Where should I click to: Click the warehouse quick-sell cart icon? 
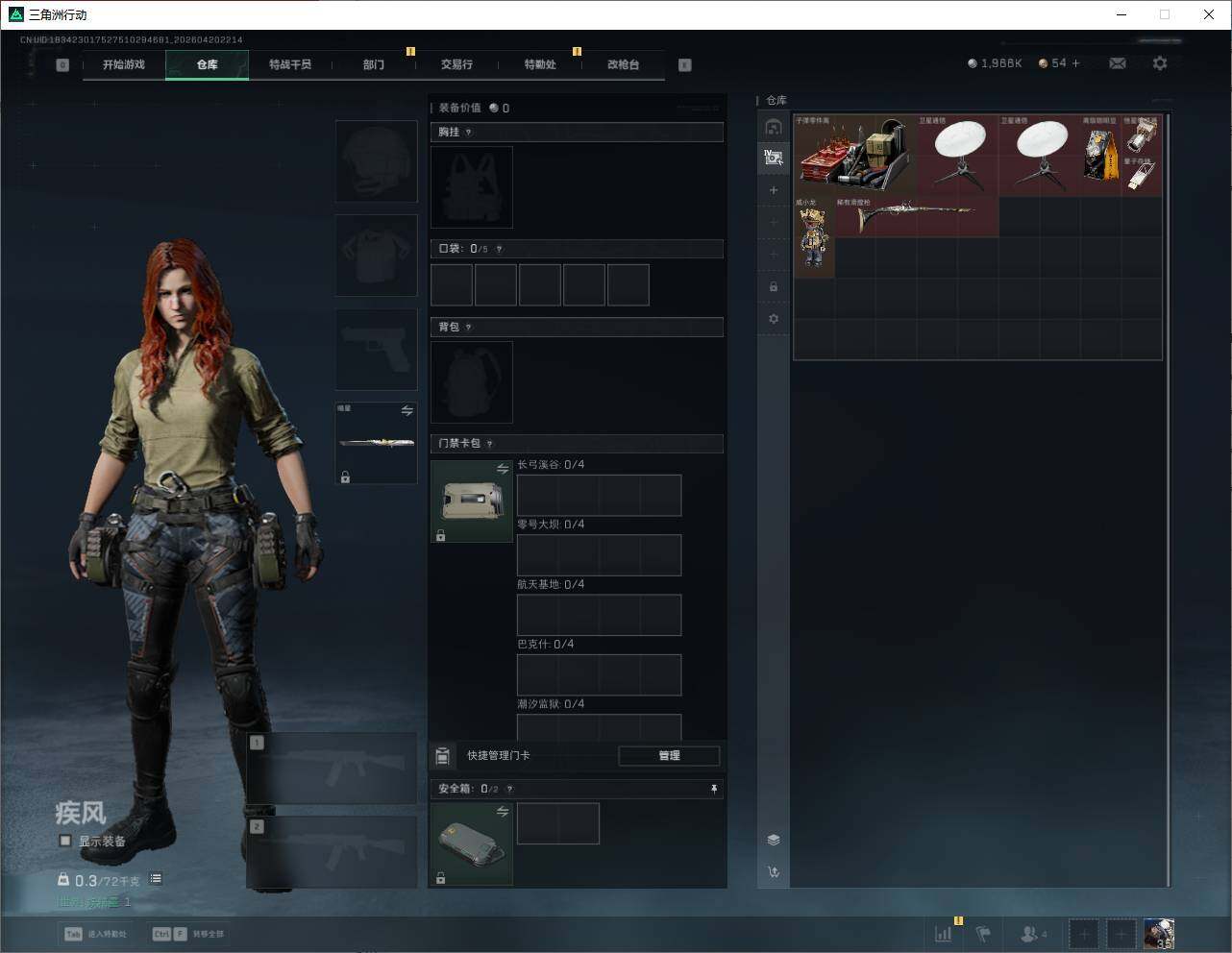774,872
